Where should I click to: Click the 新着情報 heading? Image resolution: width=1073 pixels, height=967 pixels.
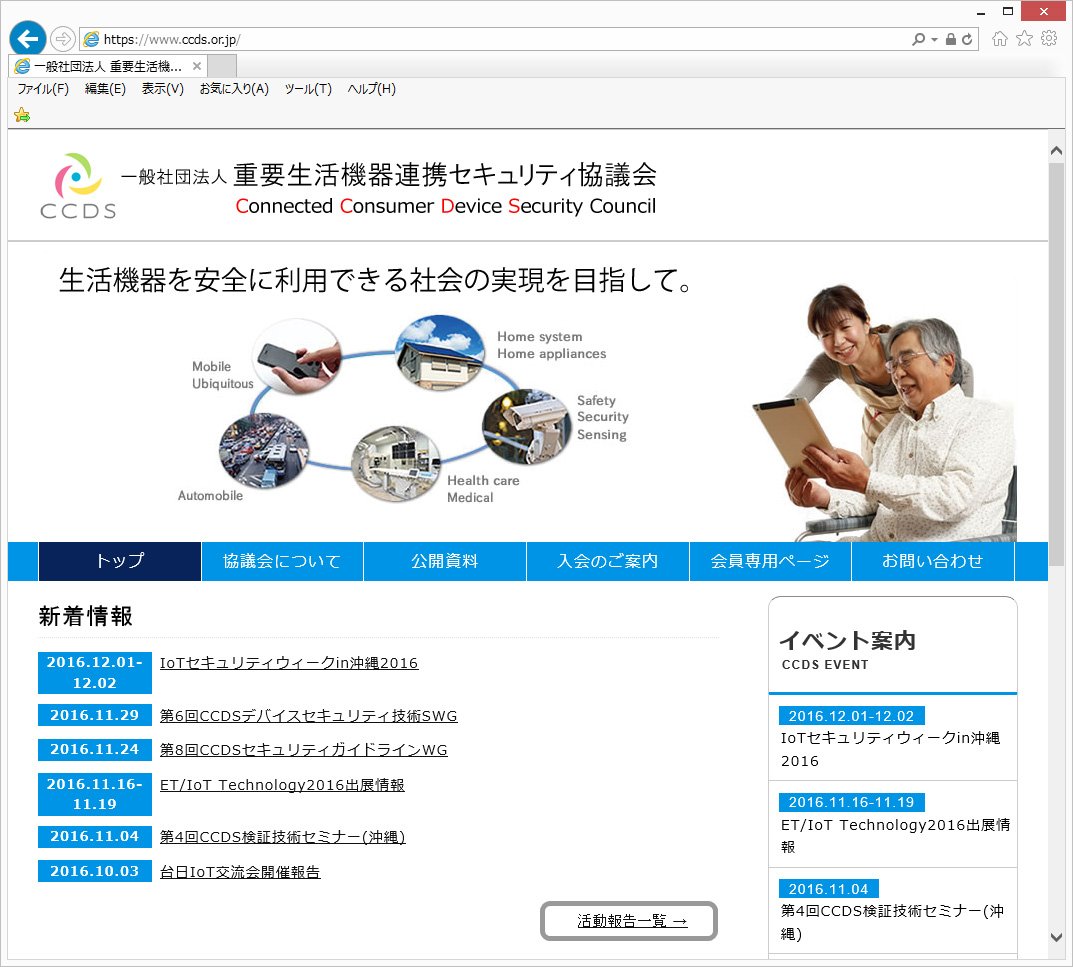coord(86,616)
